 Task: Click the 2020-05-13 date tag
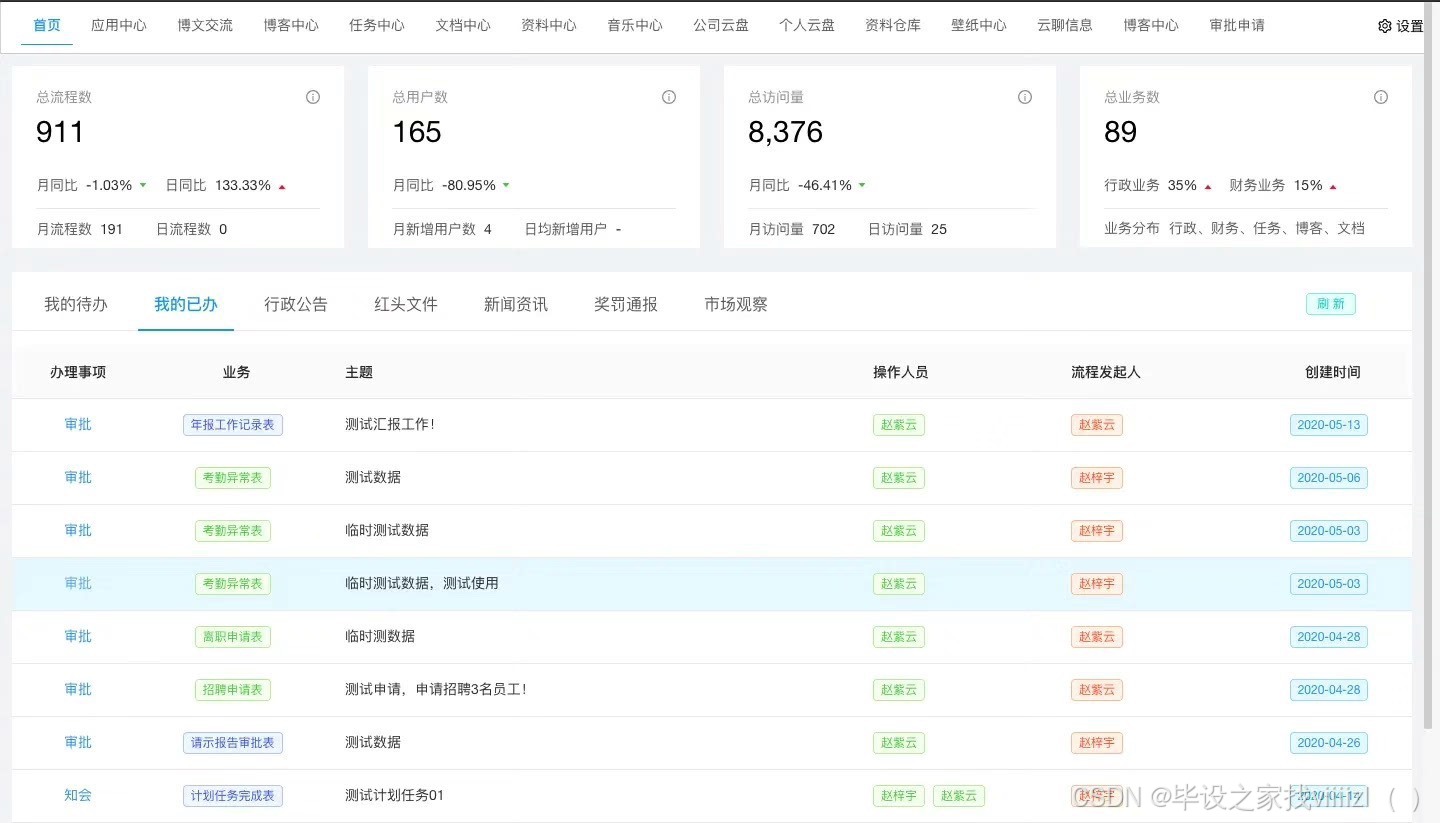point(1328,424)
